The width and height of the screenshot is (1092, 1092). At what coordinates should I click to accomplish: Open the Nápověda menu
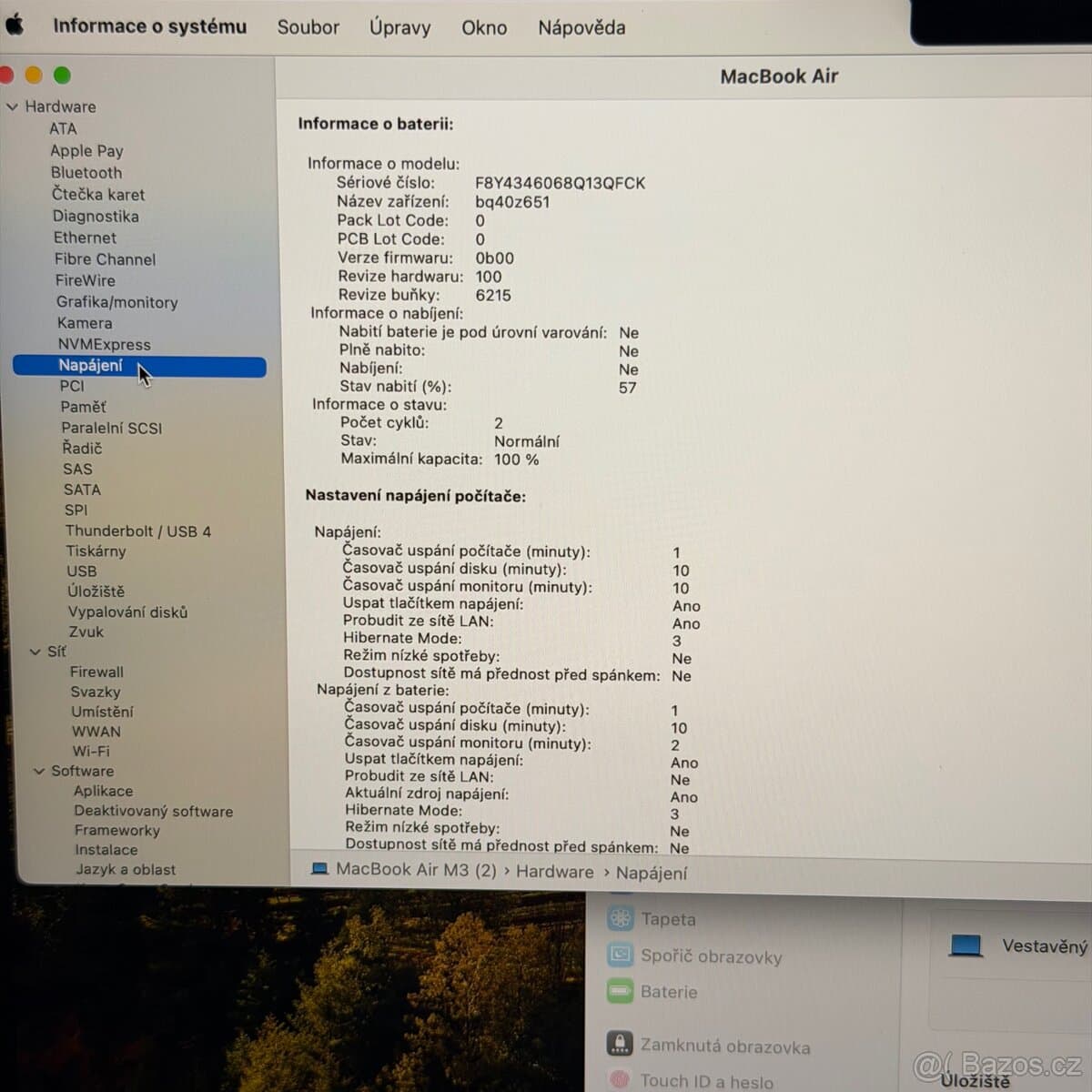(x=581, y=27)
